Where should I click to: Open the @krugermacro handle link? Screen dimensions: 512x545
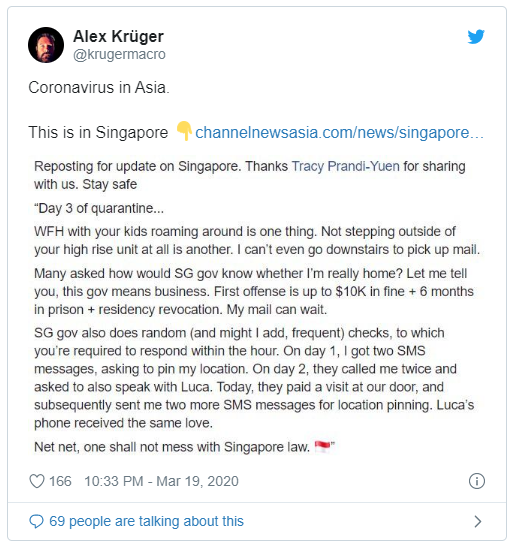[119, 55]
